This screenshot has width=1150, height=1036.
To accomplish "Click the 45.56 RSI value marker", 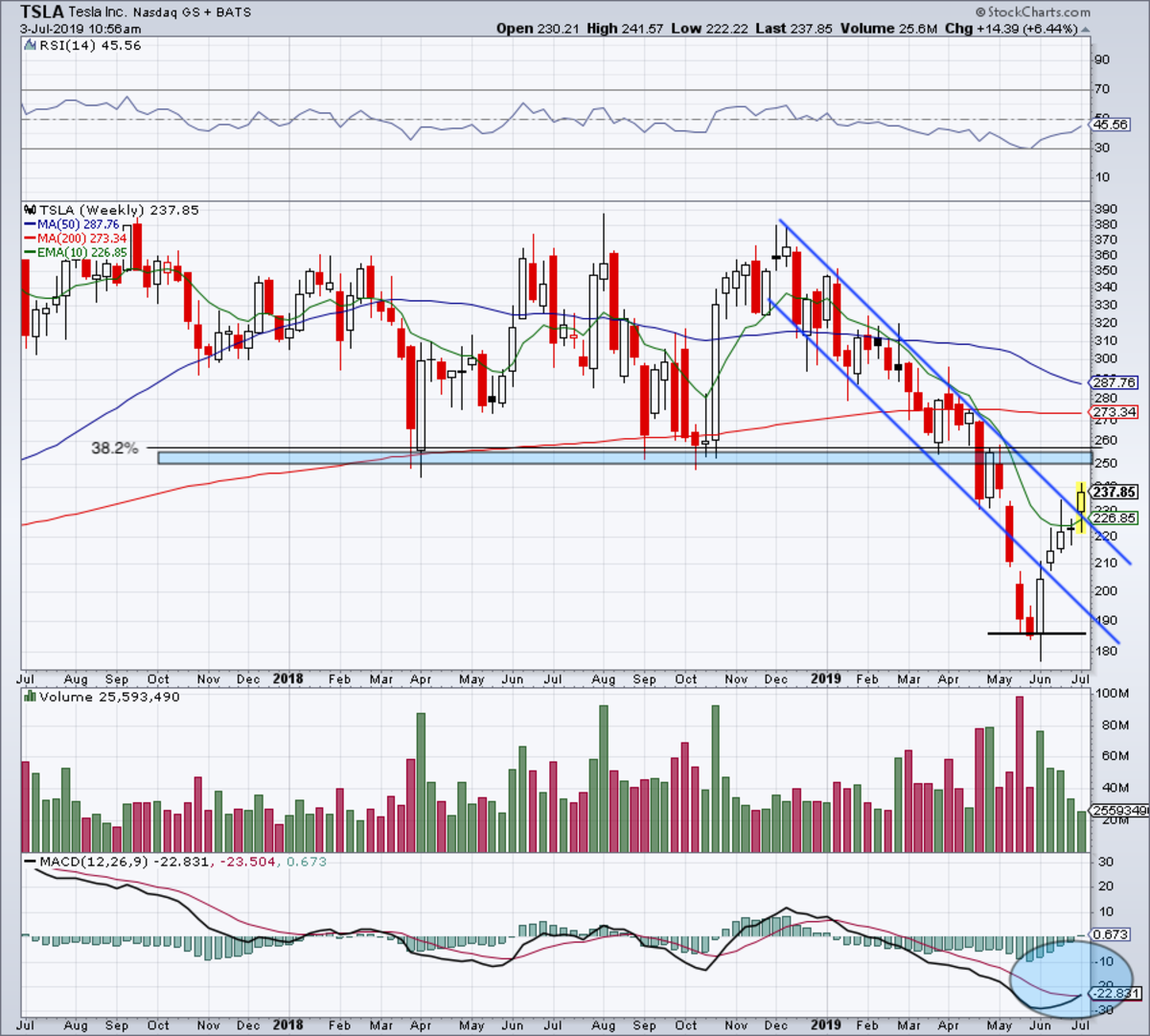I will [x=1112, y=125].
